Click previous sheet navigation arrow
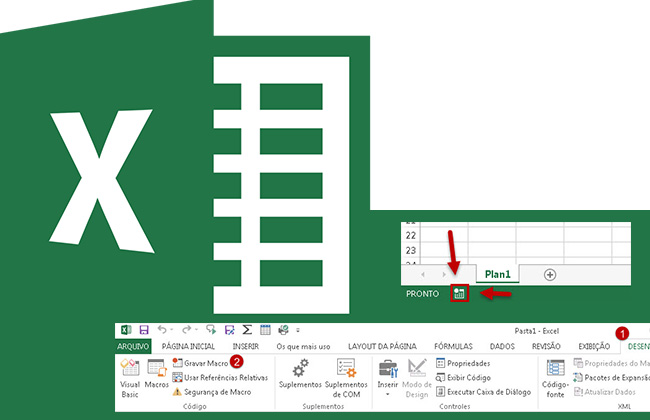Screen dimensions: 650x420 pos(423,274)
